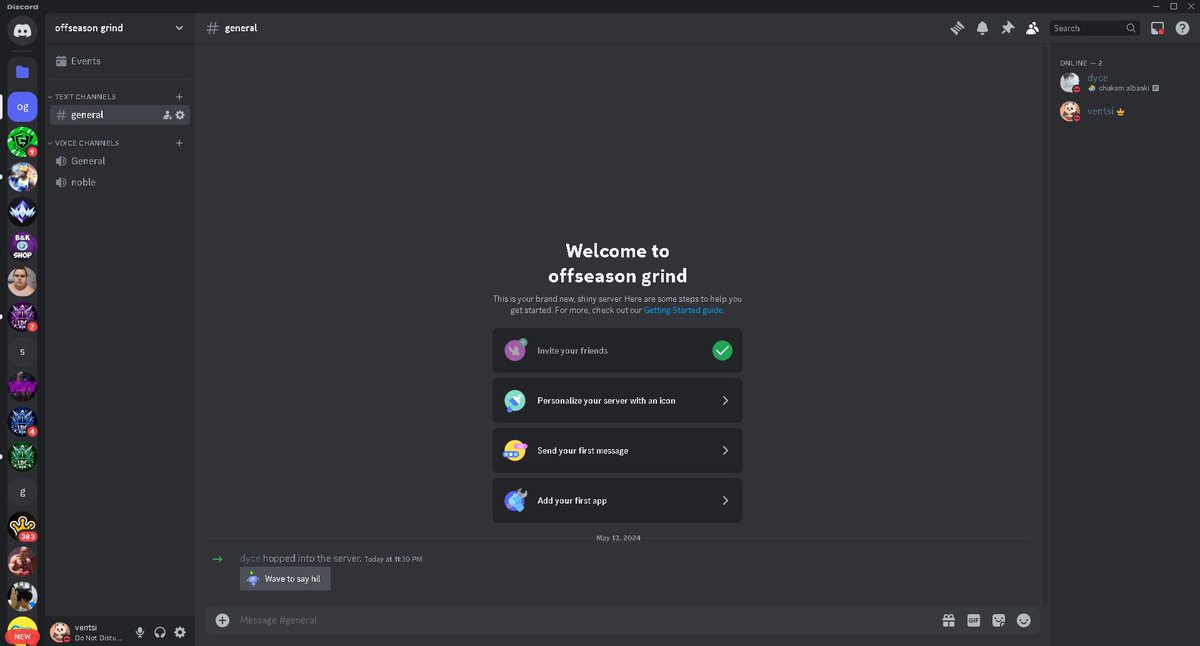Toggle the member list
Screen dimensions: 1200x646
pyautogui.click(x=1032, y=28)
